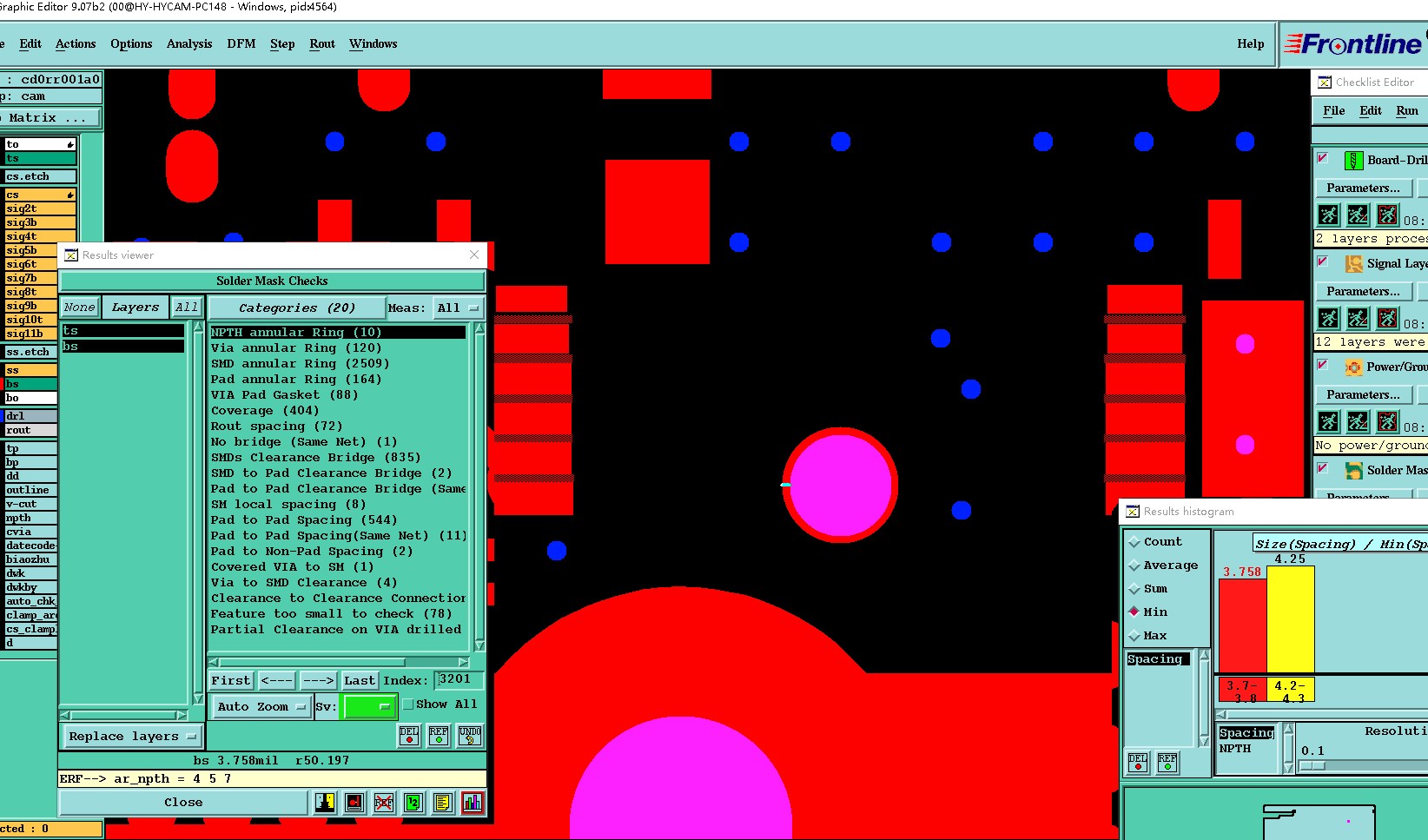Click the Resolution slider handle
The image size is (1428, 840).
coord(1312,766)
